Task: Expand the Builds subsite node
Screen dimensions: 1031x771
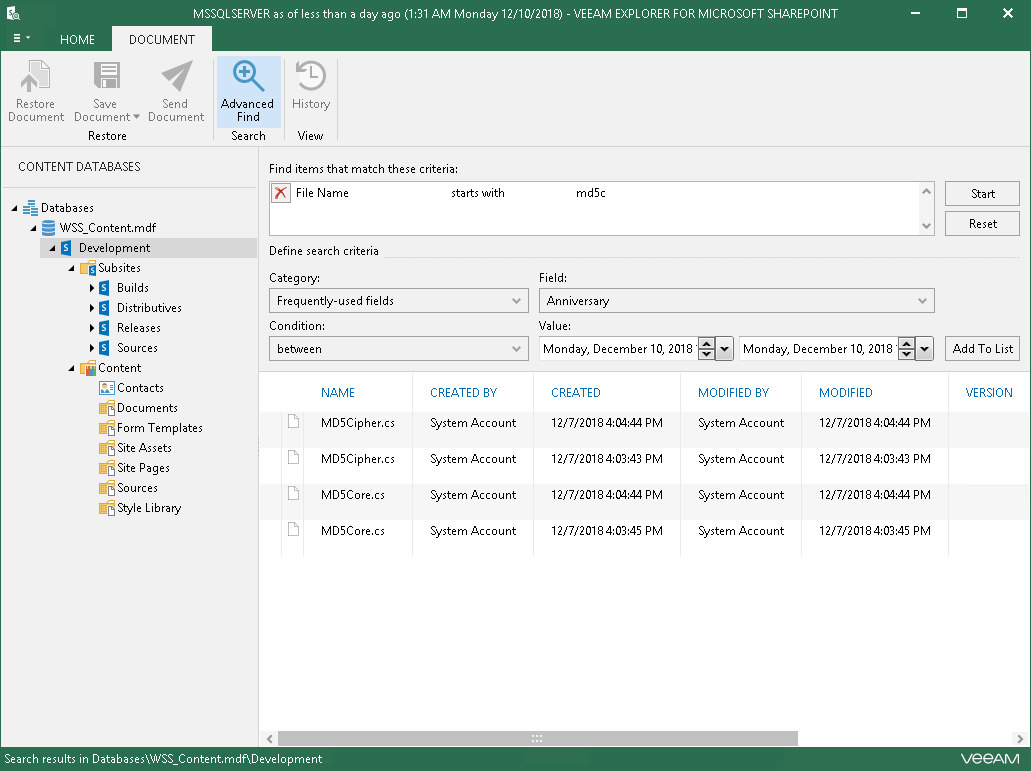Action: [92, 288]
